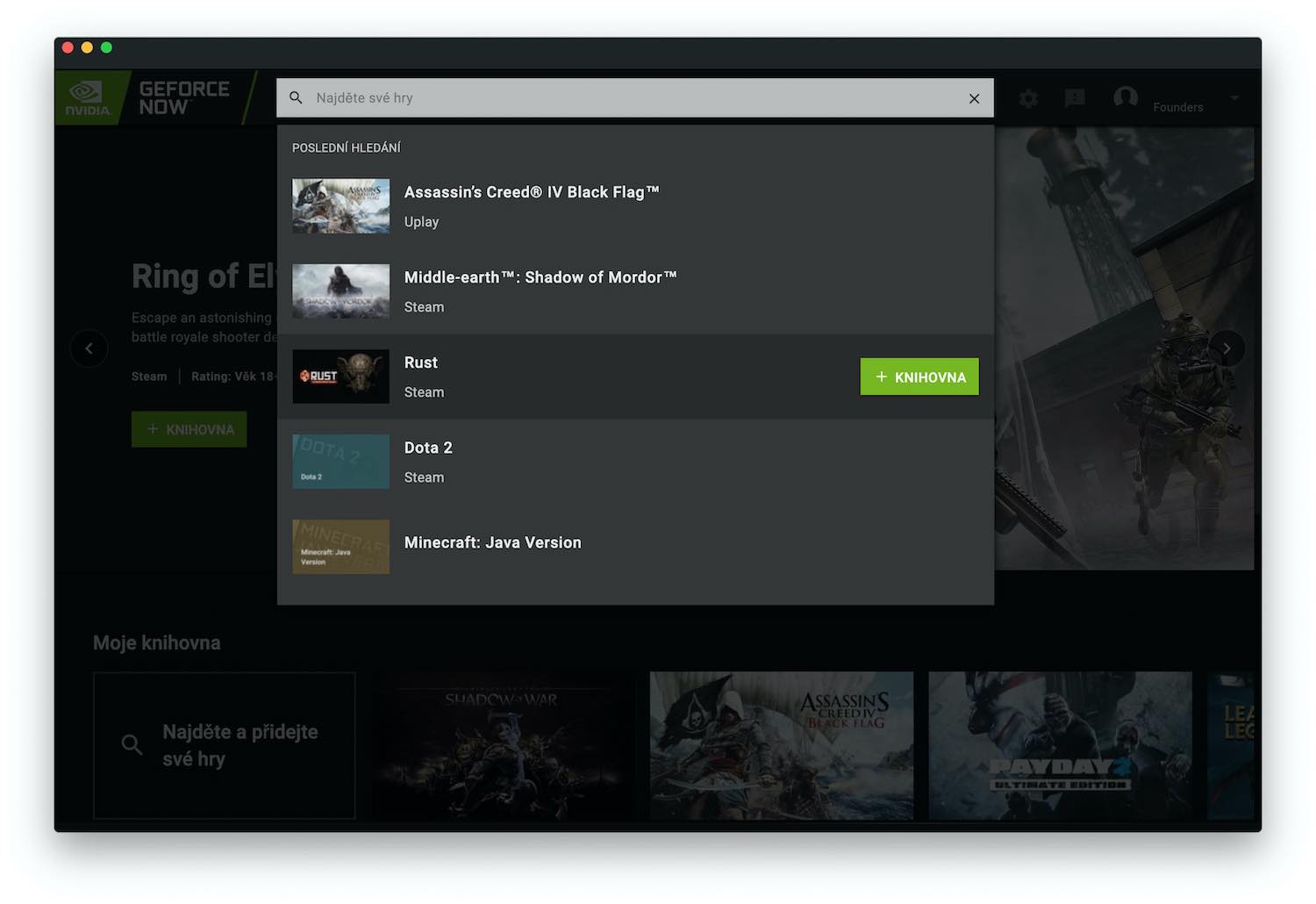Open Assassin's Creed search result thumbnail
Viewport: 1316px width, 904px height.
point(340,206)
